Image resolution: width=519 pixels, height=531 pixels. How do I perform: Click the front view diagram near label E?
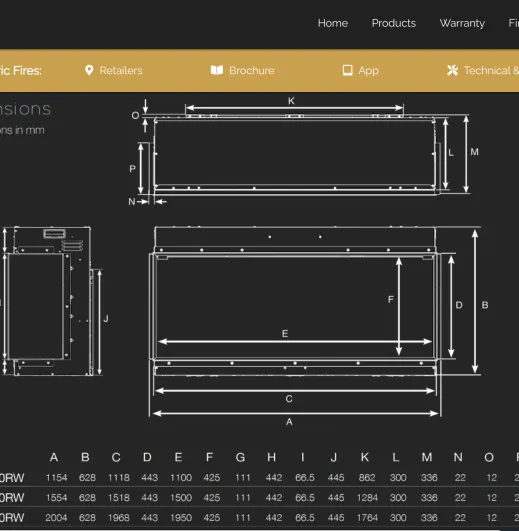(x=315, y=324)
